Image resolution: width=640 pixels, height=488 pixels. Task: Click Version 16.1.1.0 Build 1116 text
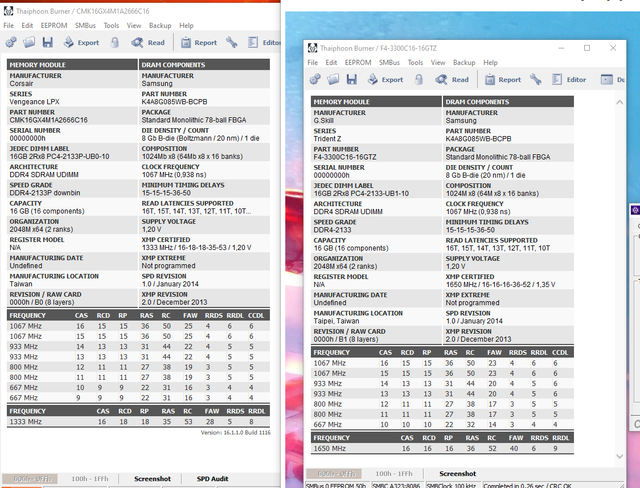(x=236, y=433)
